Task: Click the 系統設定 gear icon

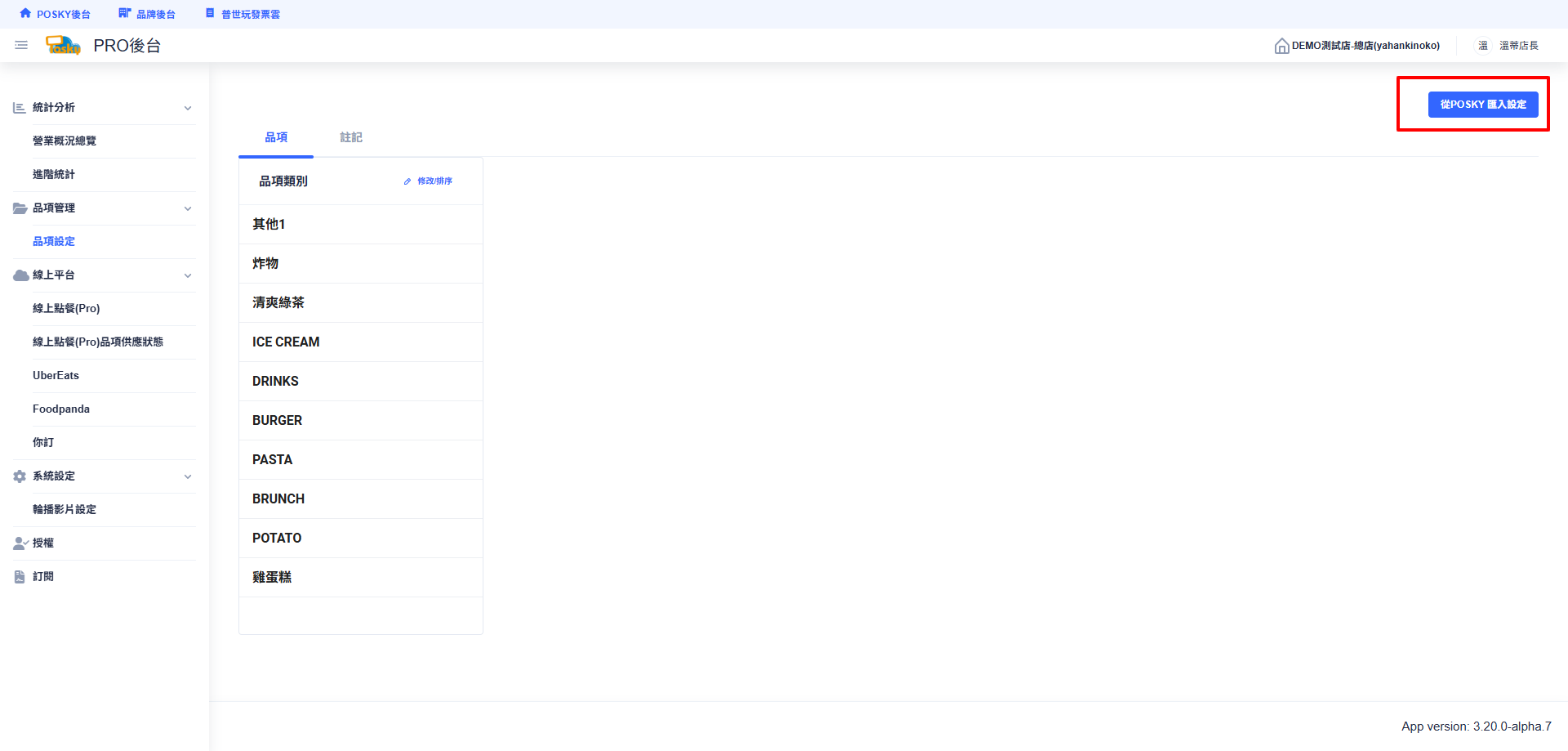Action: [x=20, y=476]
